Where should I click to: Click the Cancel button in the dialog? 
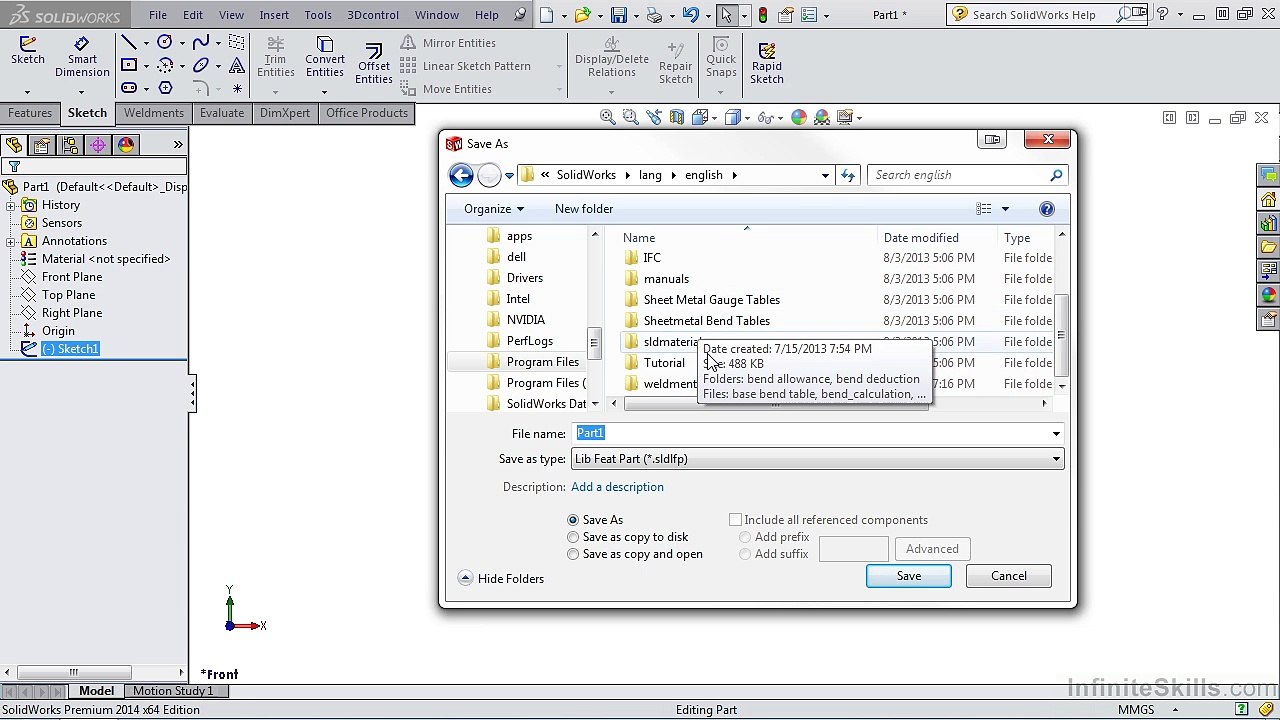[1009, 576]
